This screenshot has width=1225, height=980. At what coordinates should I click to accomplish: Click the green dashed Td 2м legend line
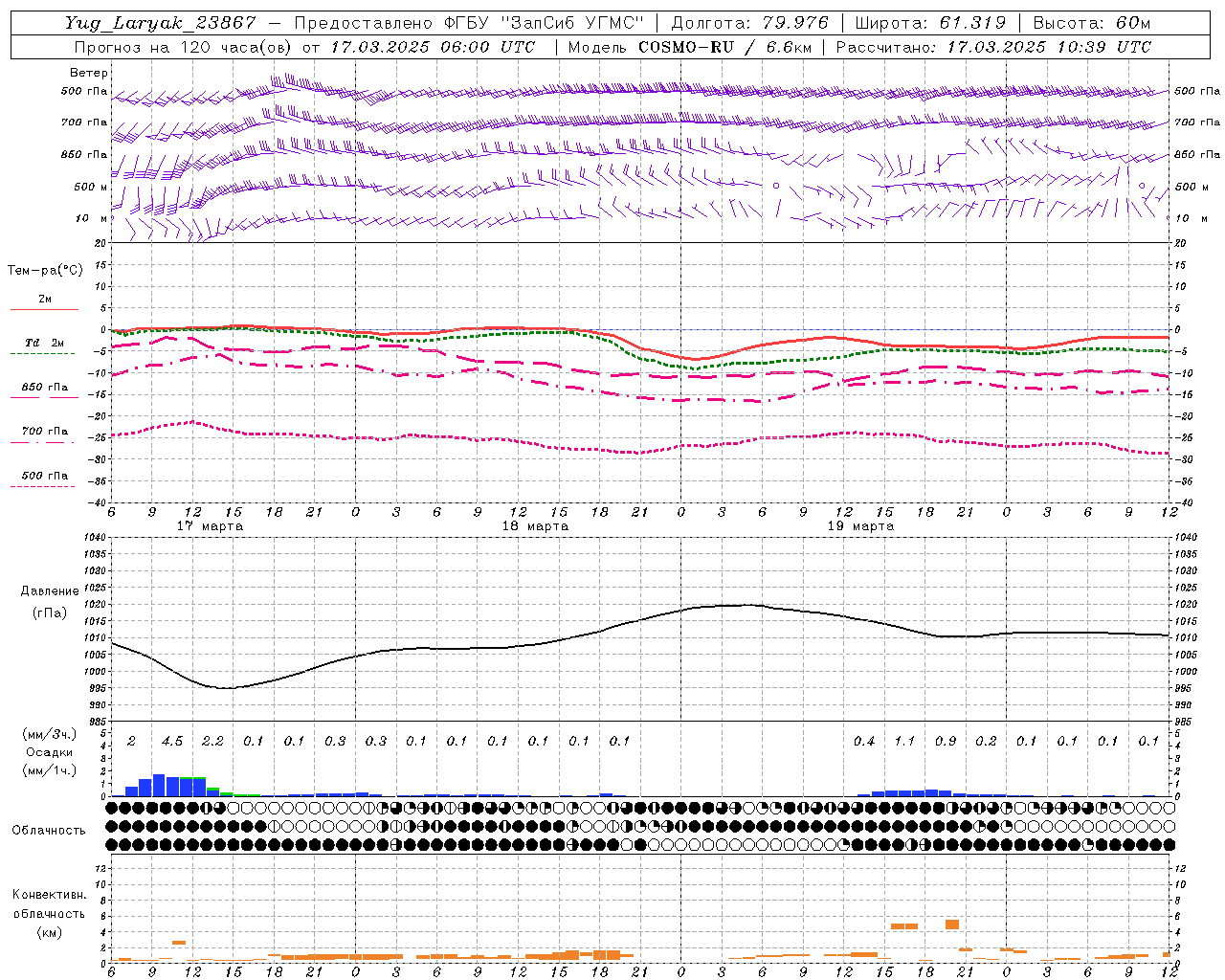point(42,354)
